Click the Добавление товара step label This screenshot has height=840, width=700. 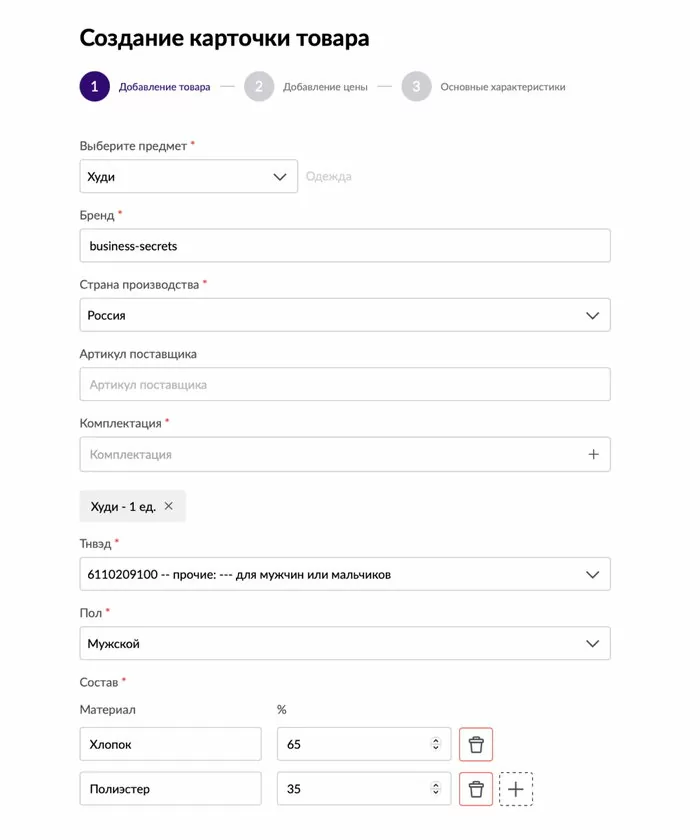pyautogui.click(x=164, y=87)
